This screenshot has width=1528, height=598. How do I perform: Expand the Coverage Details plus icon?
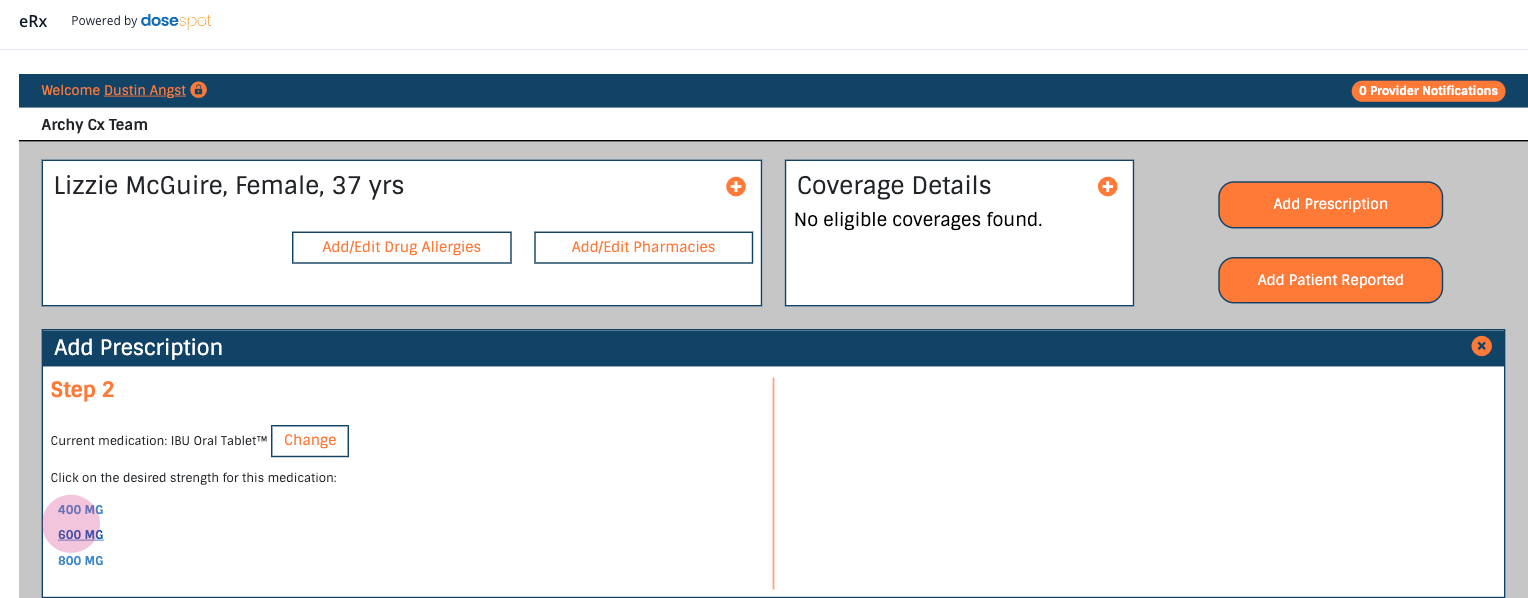tap(1107, 186)
